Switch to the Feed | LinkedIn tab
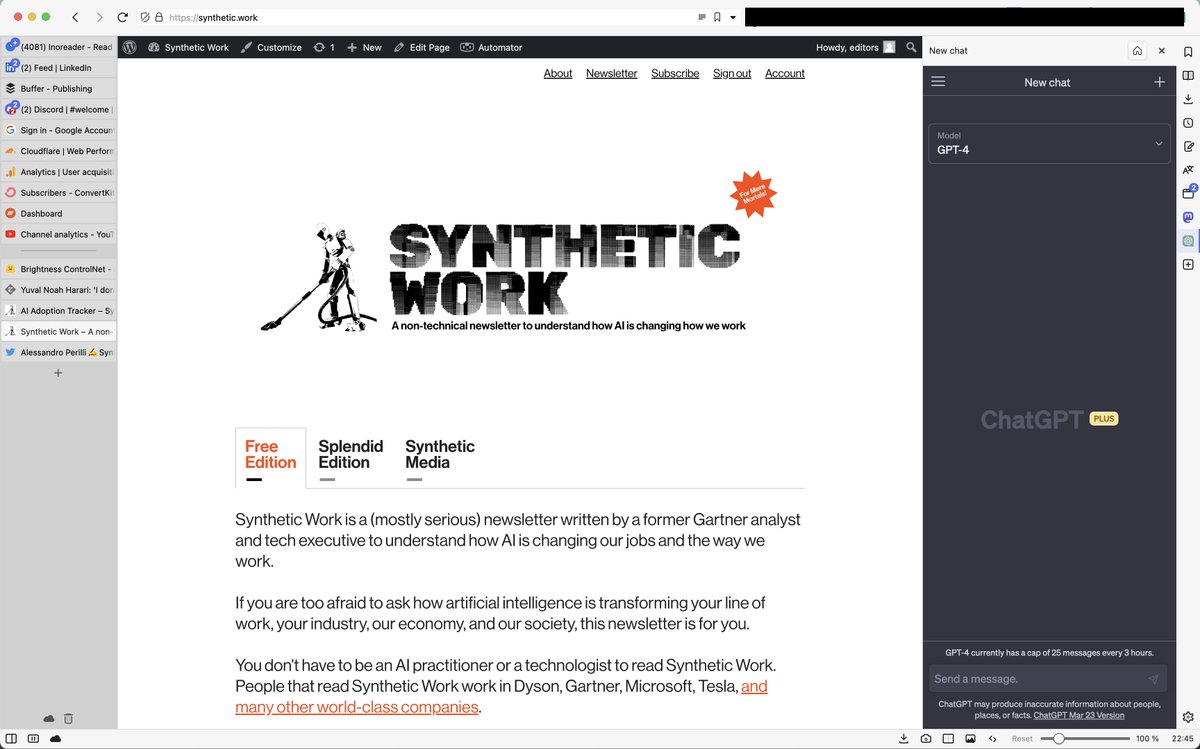This screenshot has width=1200, height=749. 59,67
